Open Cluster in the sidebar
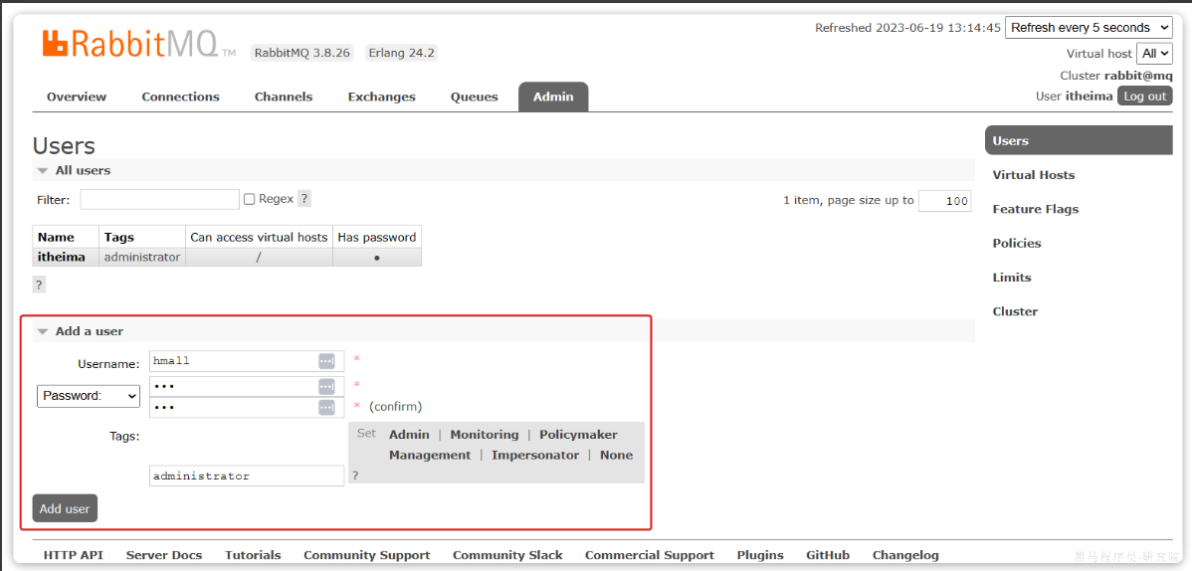 [x=1015, y=312]
